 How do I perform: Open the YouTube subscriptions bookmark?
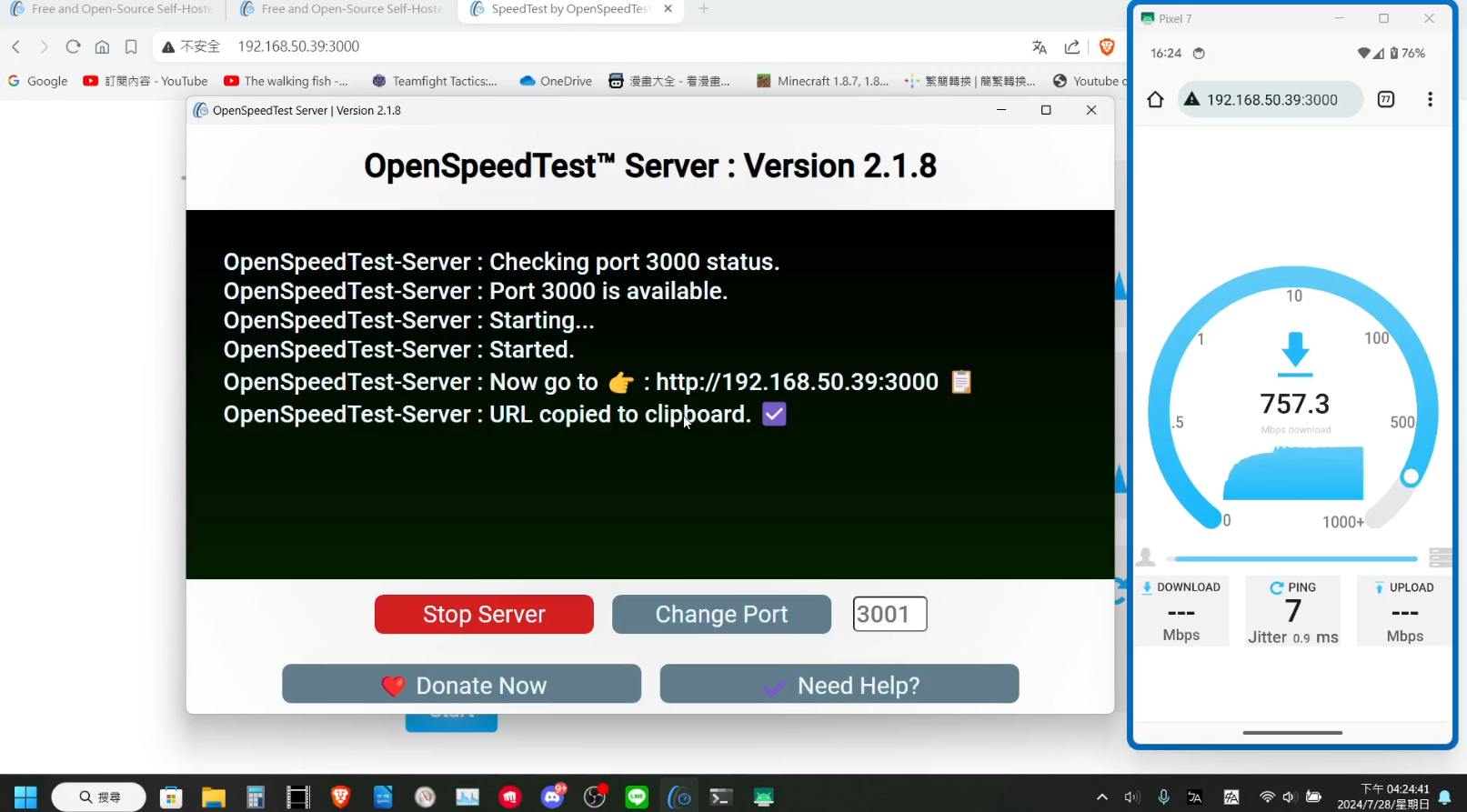146,81
